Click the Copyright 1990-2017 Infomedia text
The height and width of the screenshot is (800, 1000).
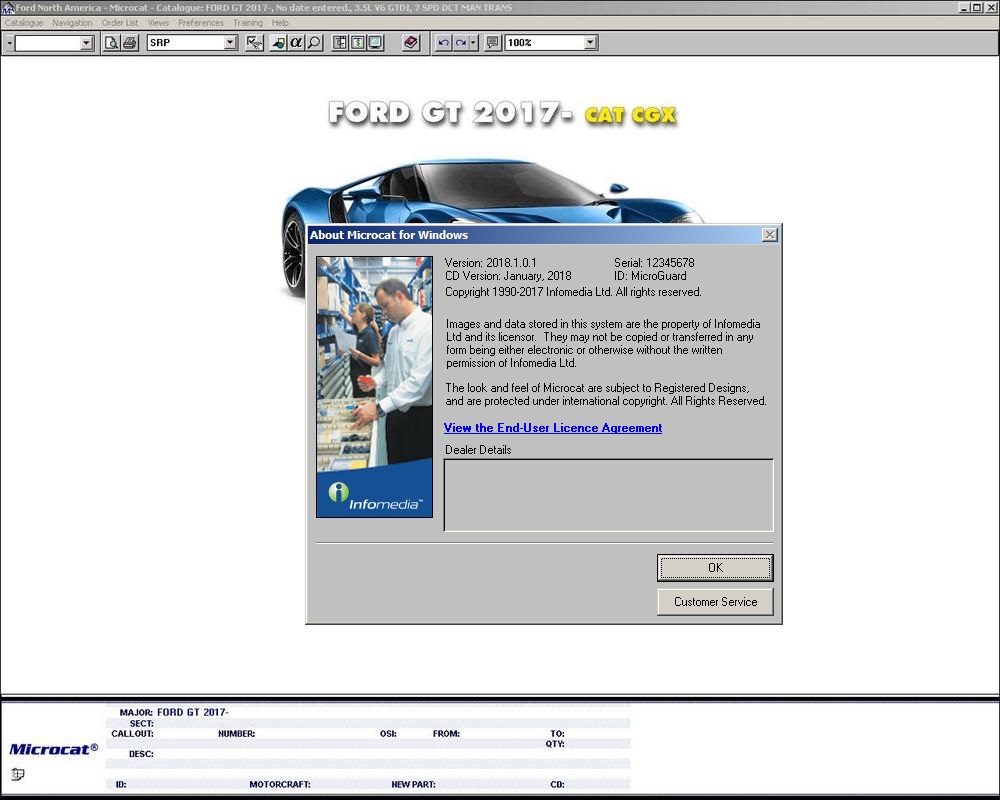click(x=573, y=292)
